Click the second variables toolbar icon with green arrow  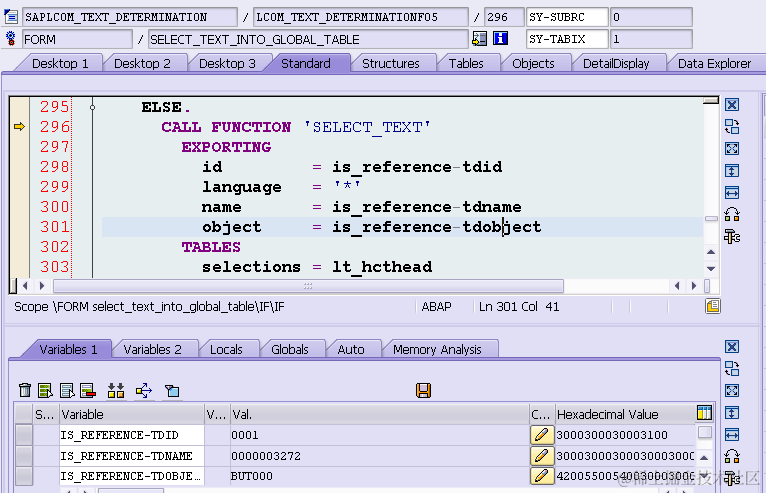pos(45,390)
